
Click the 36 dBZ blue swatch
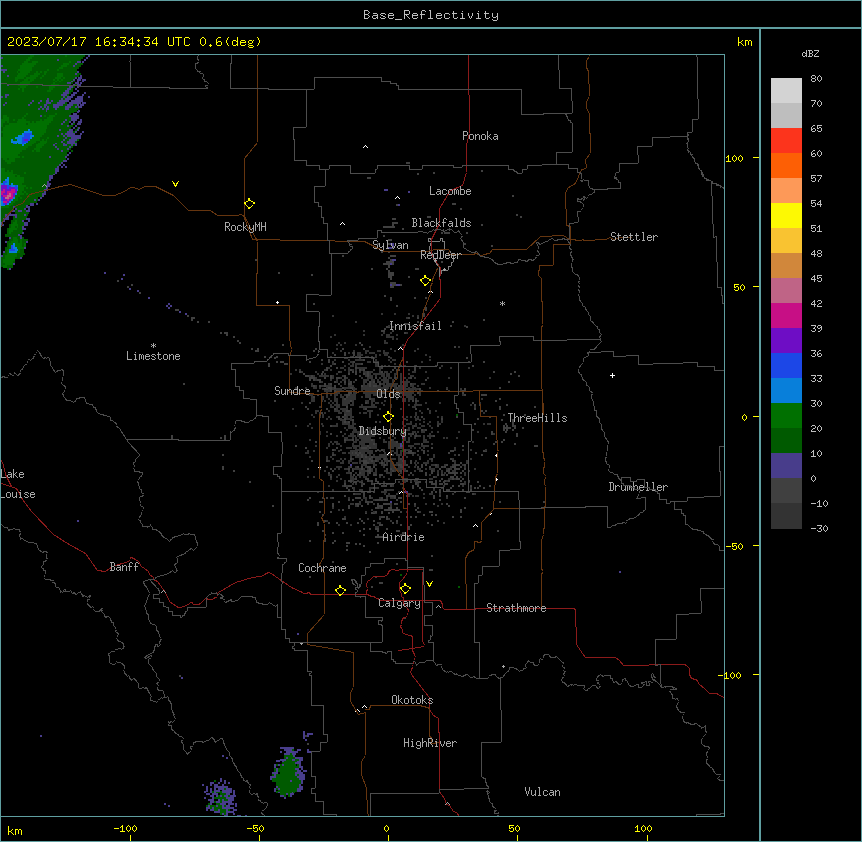pos(786,365)
